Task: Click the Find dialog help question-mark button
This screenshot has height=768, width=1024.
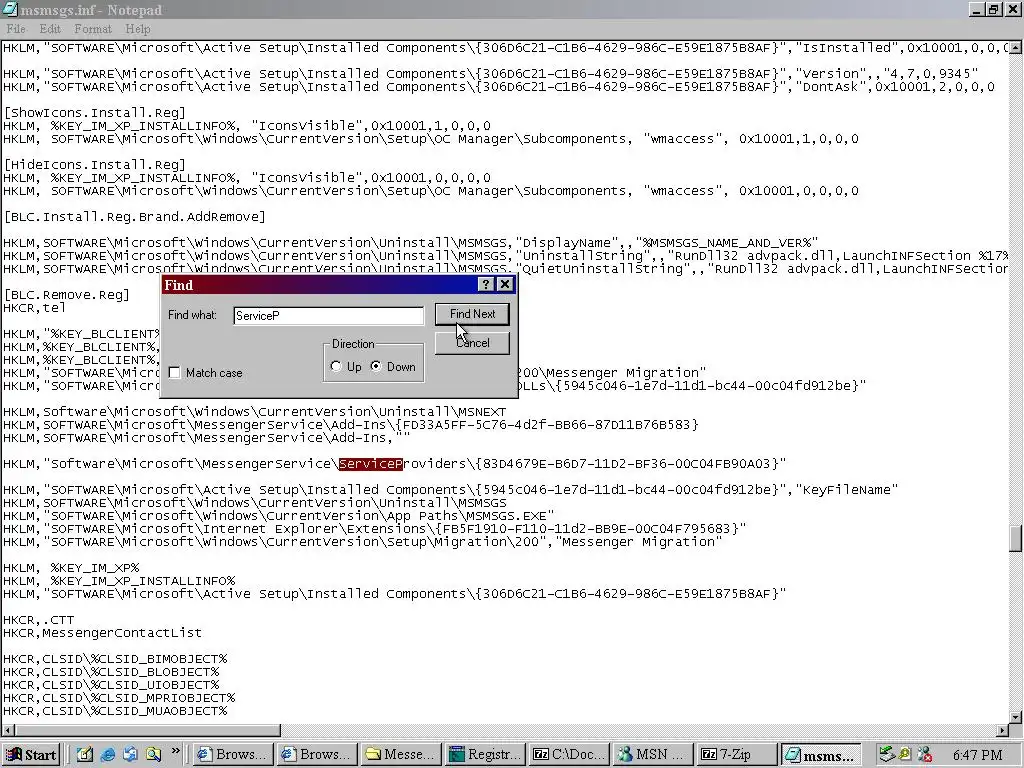Action: pyautogui.click(x=485, y=285)
